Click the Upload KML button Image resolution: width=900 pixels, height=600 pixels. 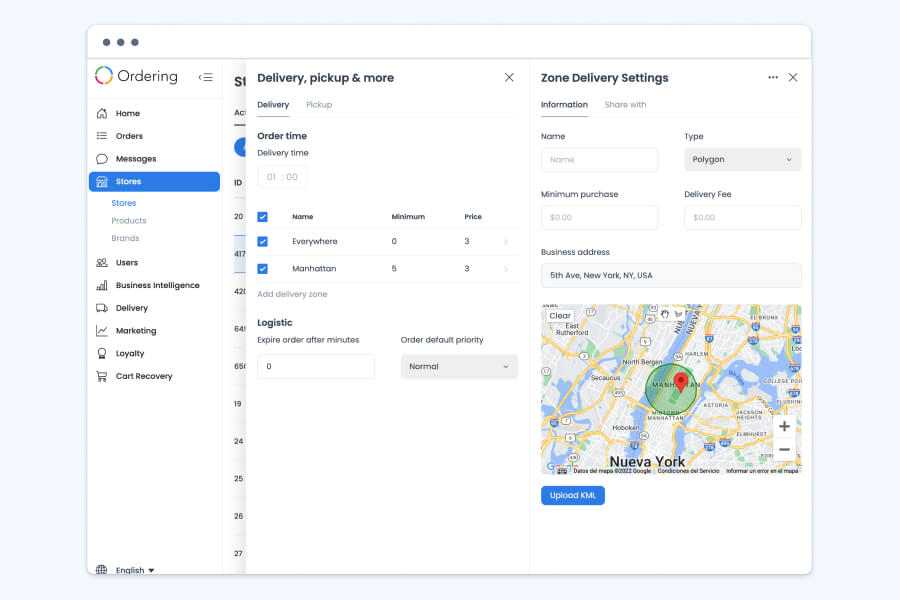tap(572, 495)
